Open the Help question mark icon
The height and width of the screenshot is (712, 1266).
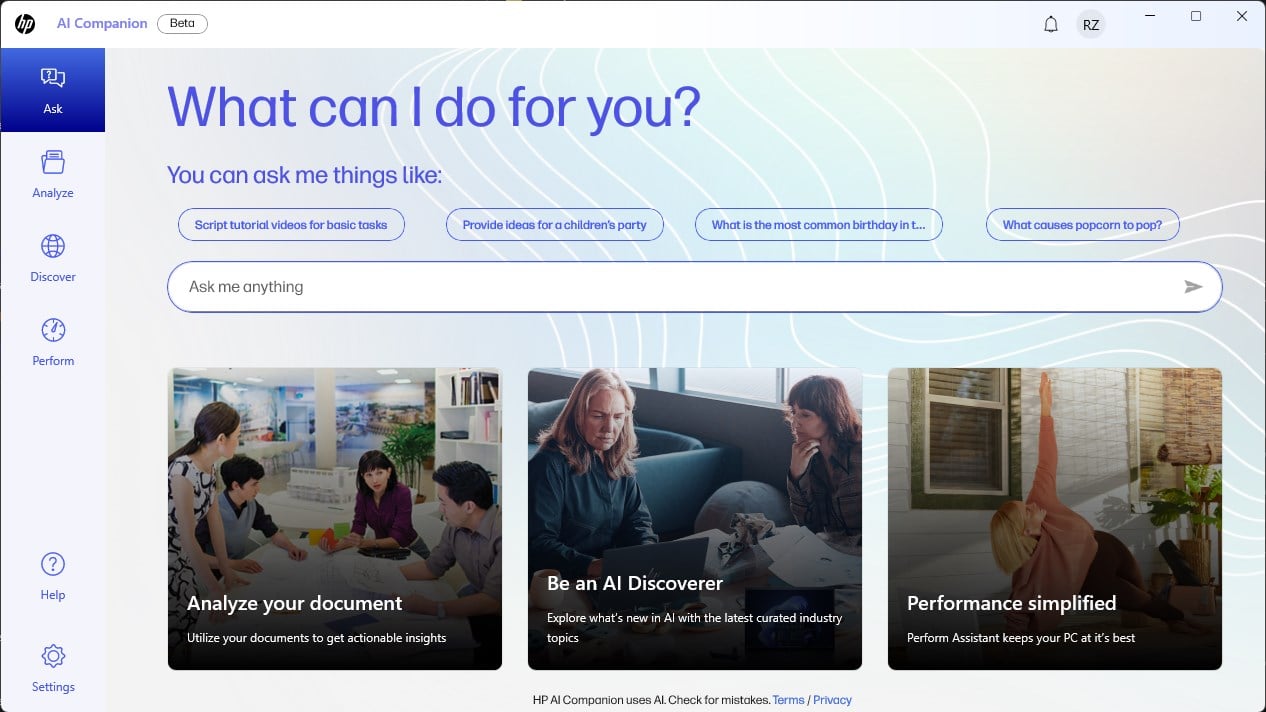click(53, 564)
